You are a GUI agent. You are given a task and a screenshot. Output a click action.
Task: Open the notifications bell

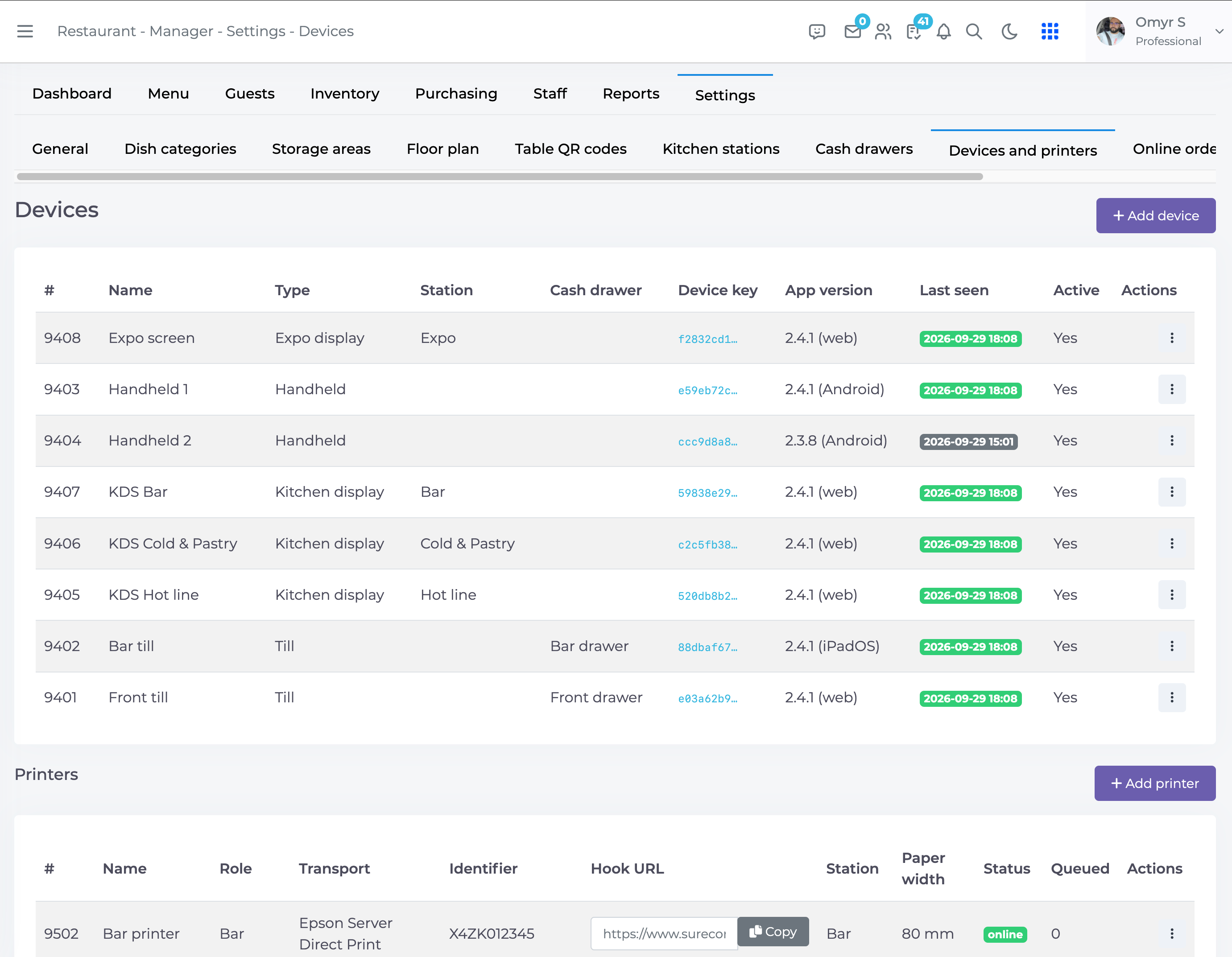(x=944, y=32)
